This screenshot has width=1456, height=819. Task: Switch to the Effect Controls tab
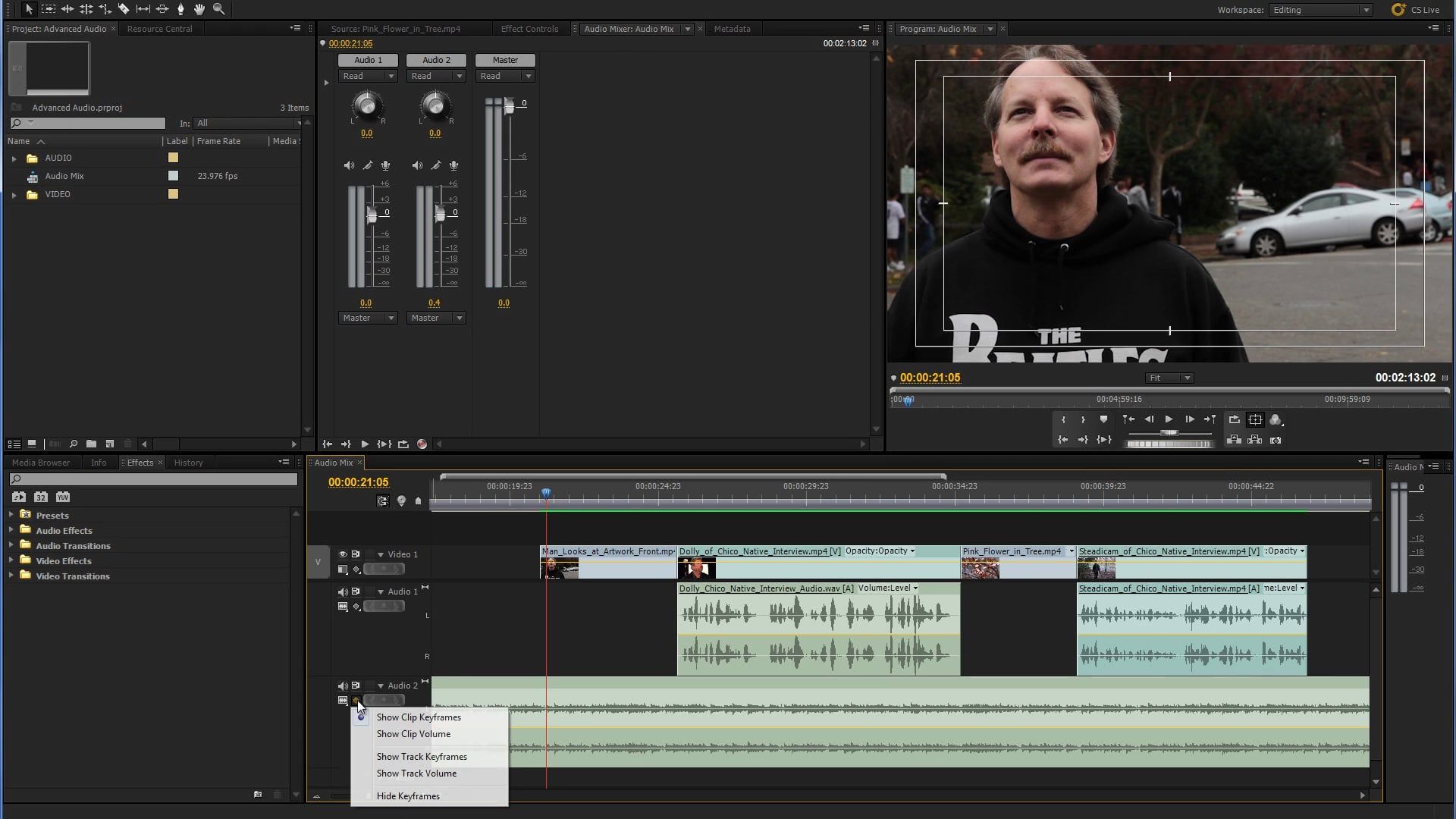[x=529, y=29]
